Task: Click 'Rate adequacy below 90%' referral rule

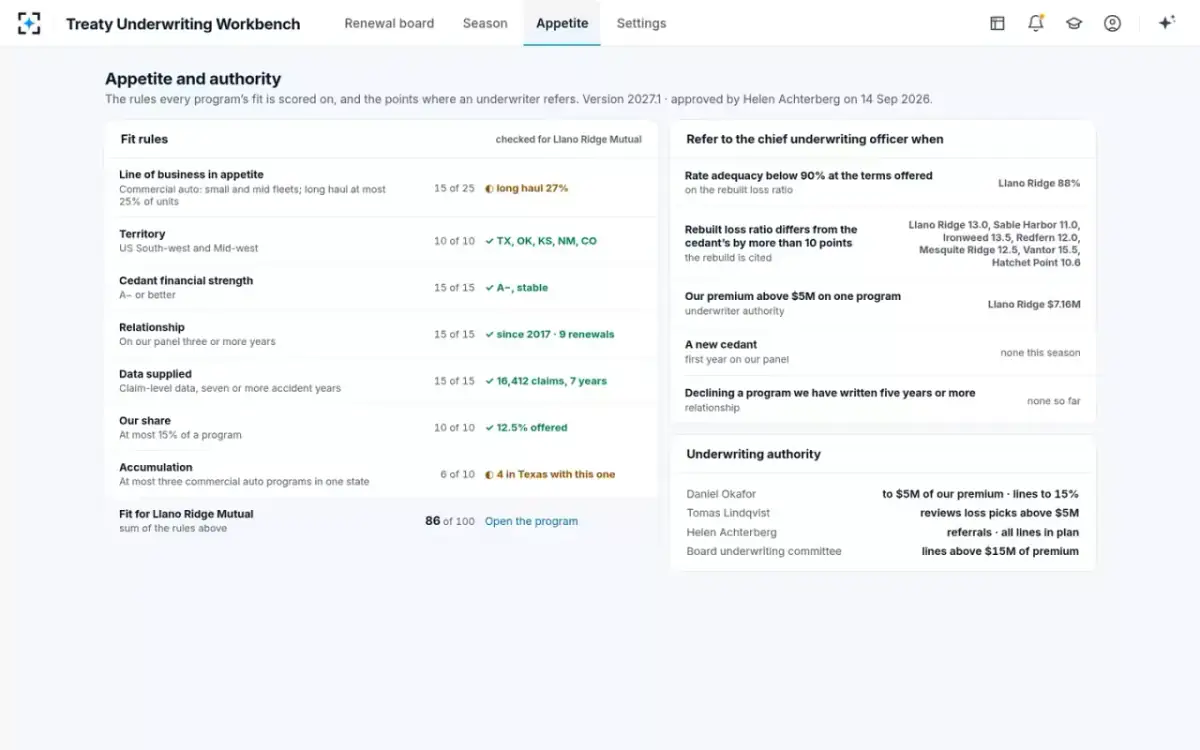Action: click(x=809, y=176)
